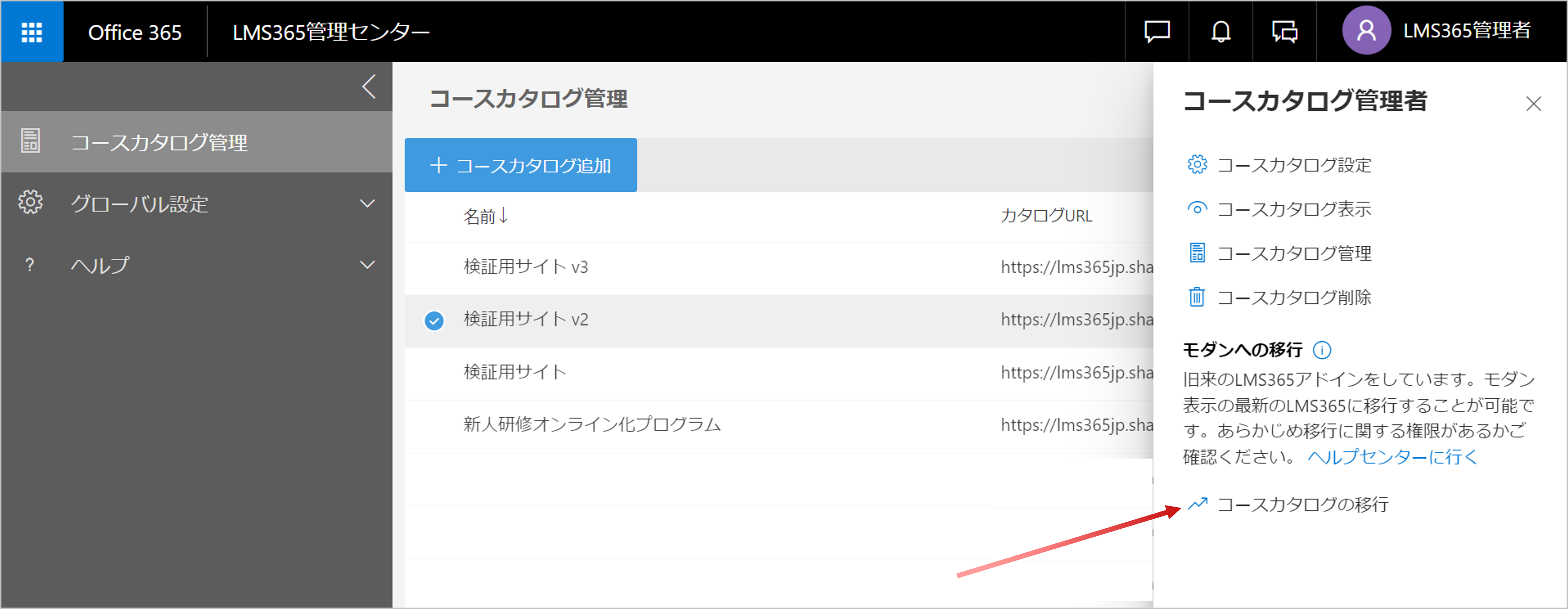
Task: Select the 検証用サイト v2 name
Action: (526, 319)
